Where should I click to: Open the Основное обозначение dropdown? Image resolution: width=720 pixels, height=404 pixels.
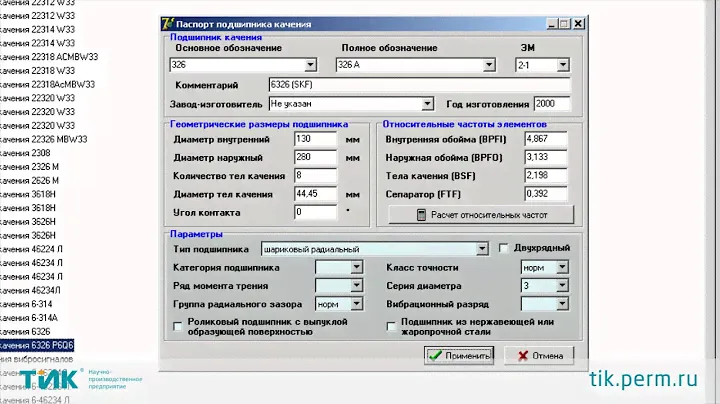click(x=310, y=65)
